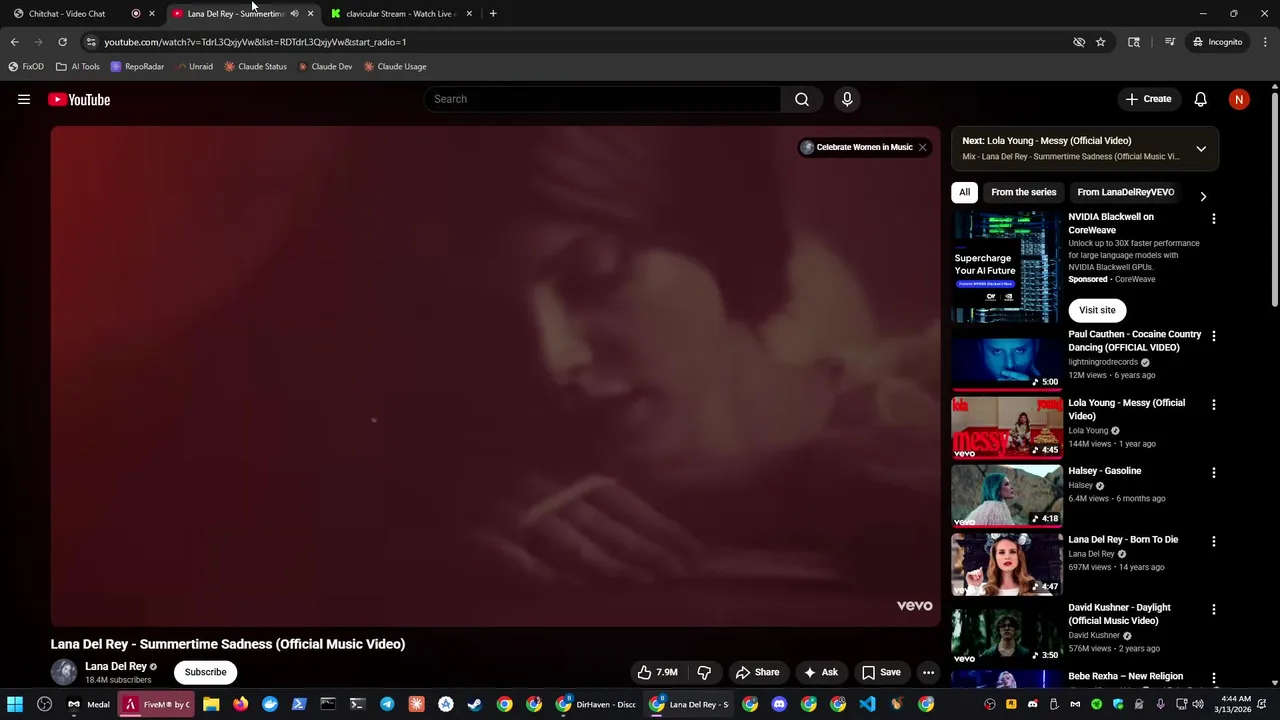Click the eye-slash tracking protection icon
1280x720 pixels.
click(x=1079, y=42)
